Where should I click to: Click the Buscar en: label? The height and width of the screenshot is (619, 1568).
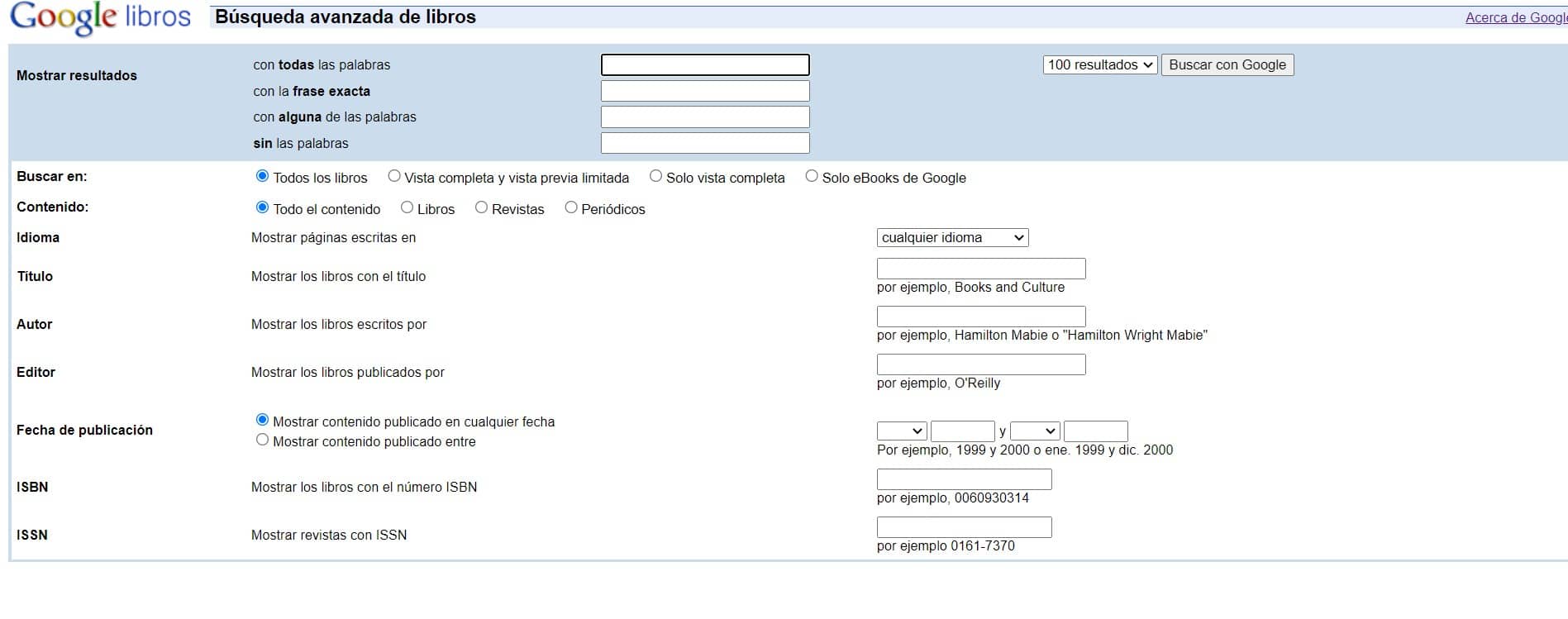(51, 176)
